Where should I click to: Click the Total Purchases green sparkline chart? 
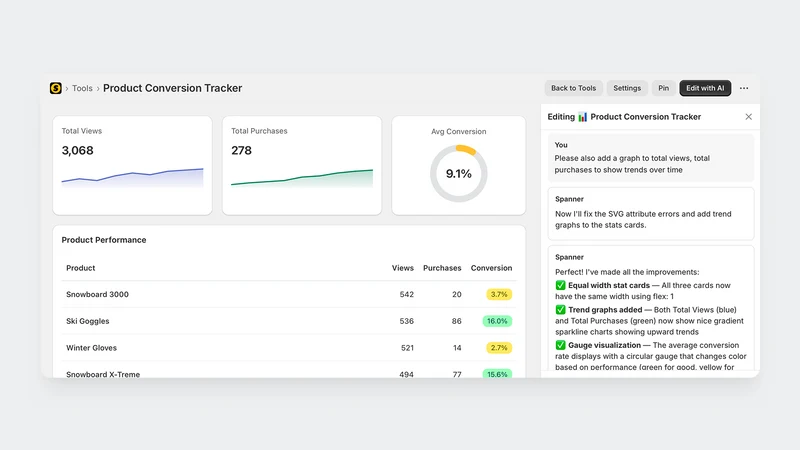pyautogui.click(x=302, y=178)
